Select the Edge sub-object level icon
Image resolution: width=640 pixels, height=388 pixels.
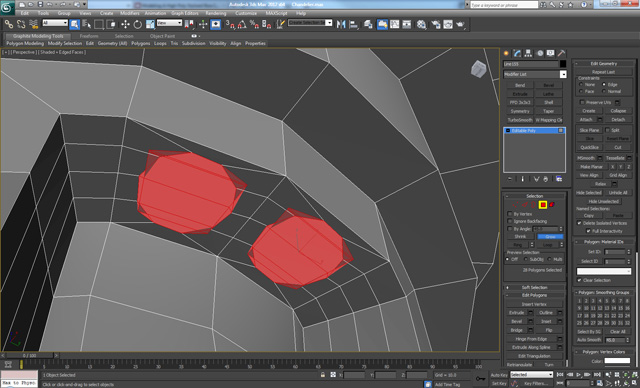[525, 205]
